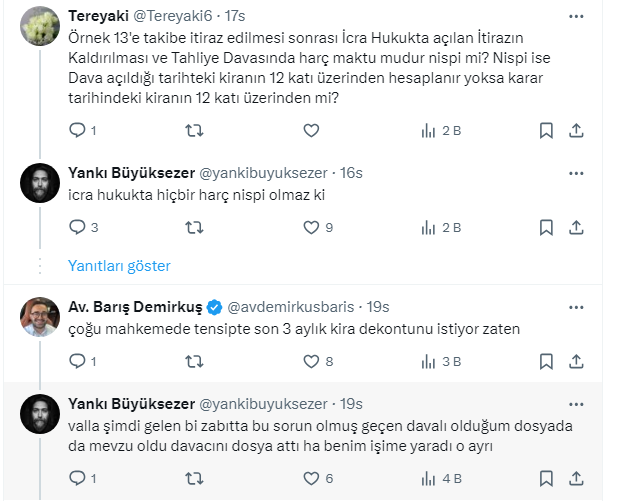This screenshot has height=501, width=619.
Task: Open more options on Tereyaki's tweet
Action: [x=577, y=17]
